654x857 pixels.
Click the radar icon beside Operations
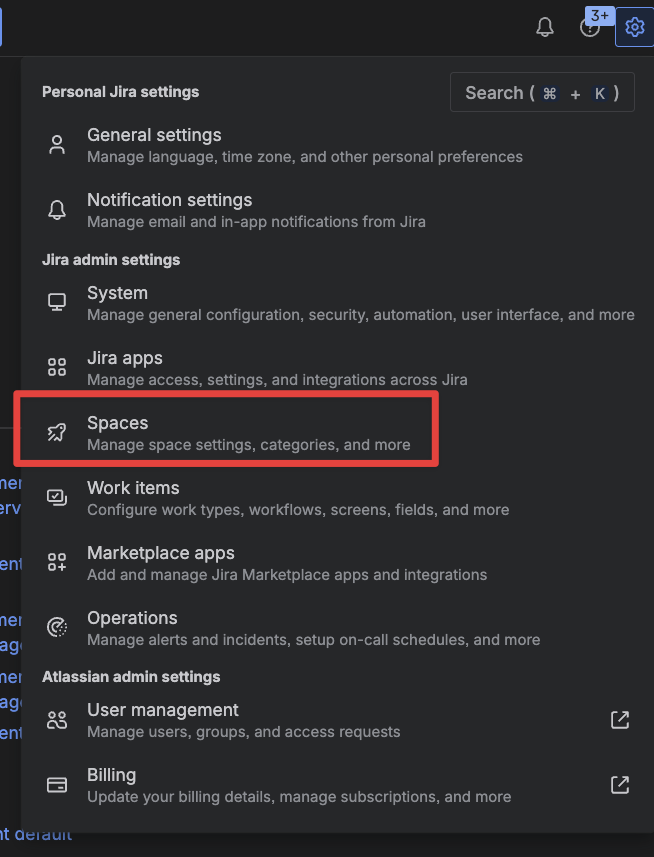(x=57, y=627)
